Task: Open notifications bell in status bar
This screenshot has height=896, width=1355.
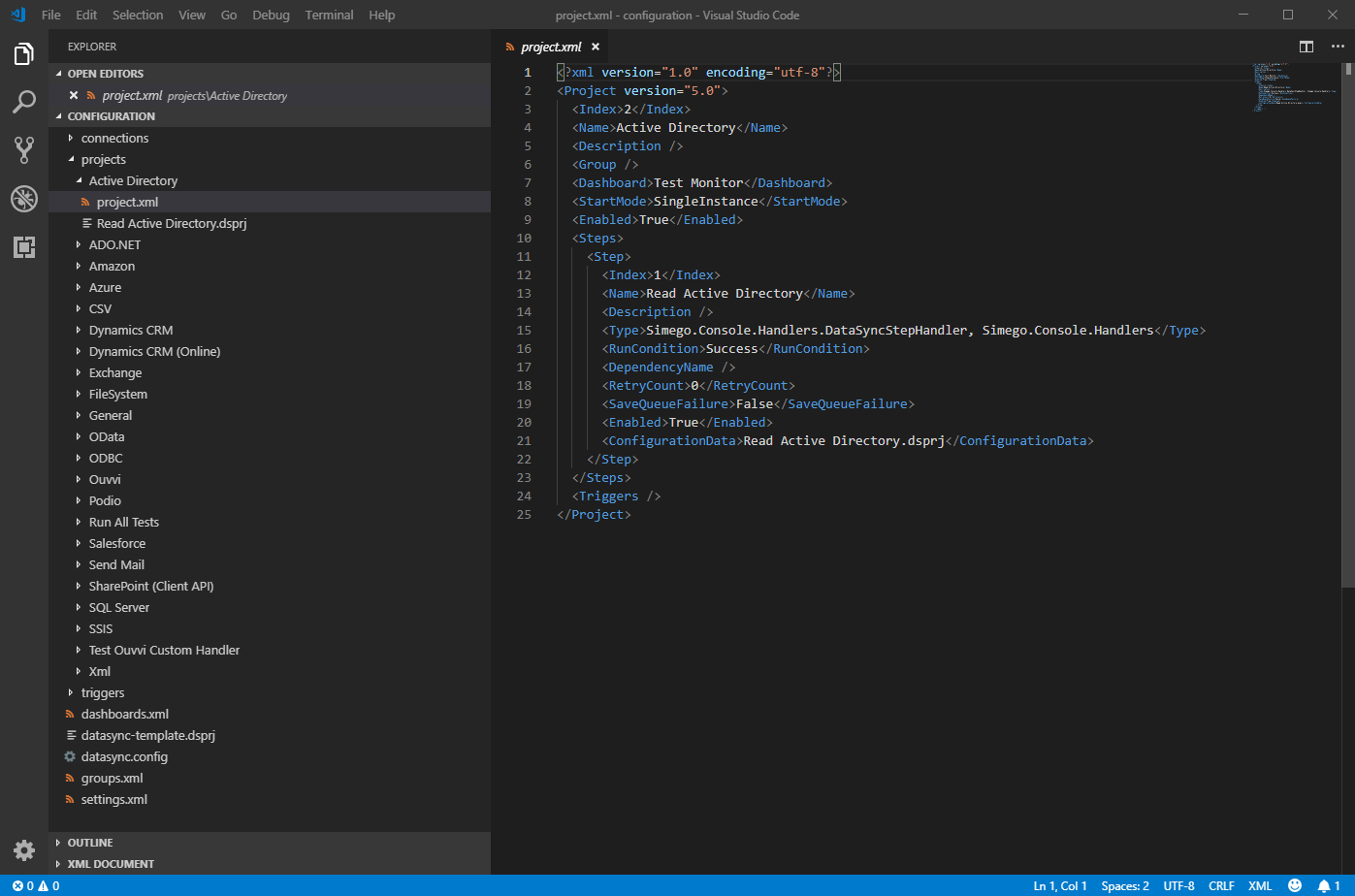Action: pyautogui.click(x=1329, y=885)
